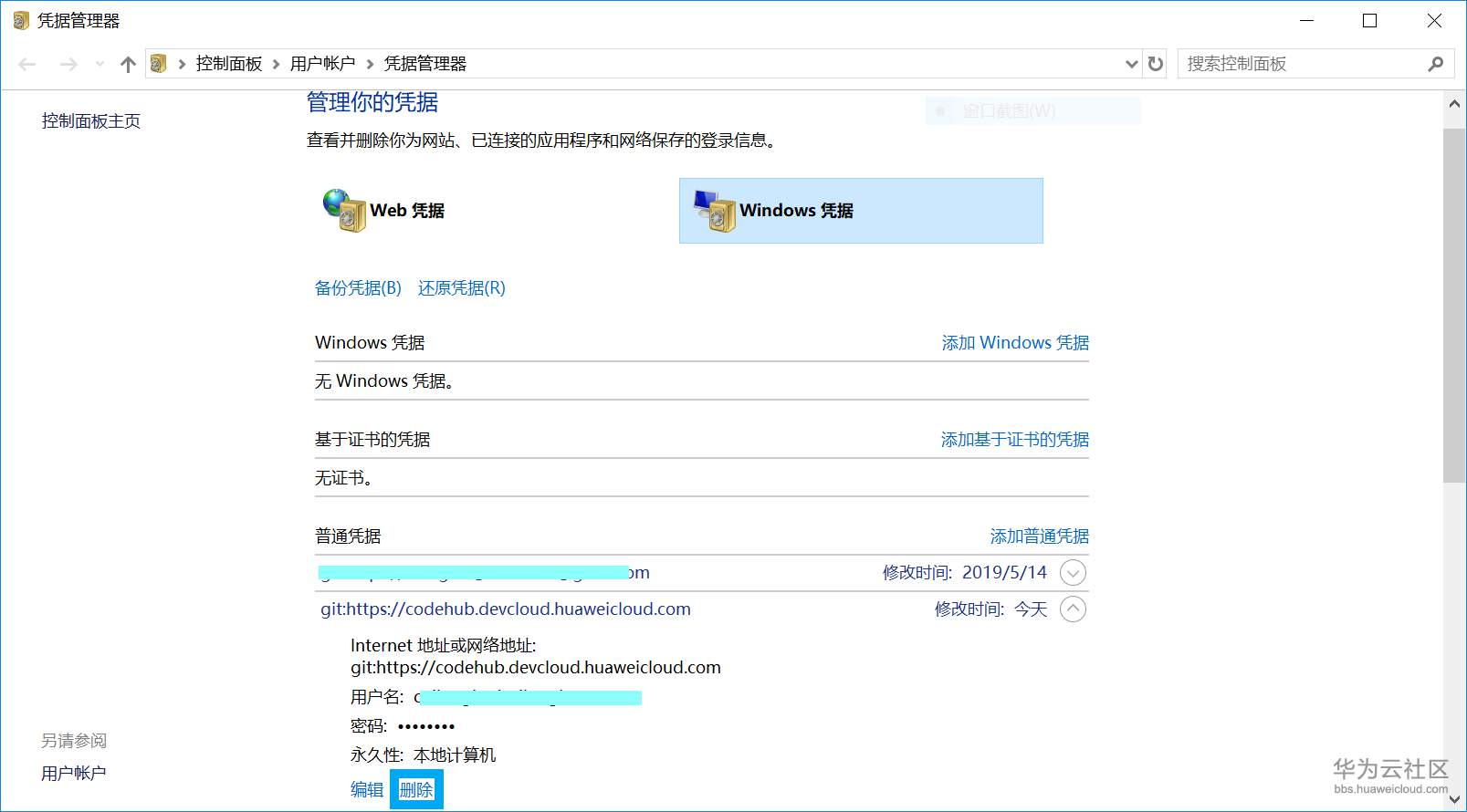Click 添加普通凭据 link

pos(1040,536)
